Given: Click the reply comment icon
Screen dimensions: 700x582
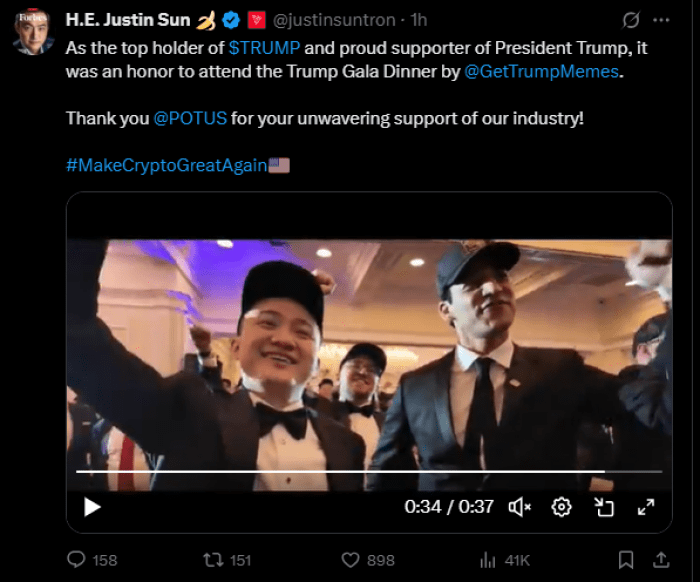Looking at the screenshot, I should point(77,560).
